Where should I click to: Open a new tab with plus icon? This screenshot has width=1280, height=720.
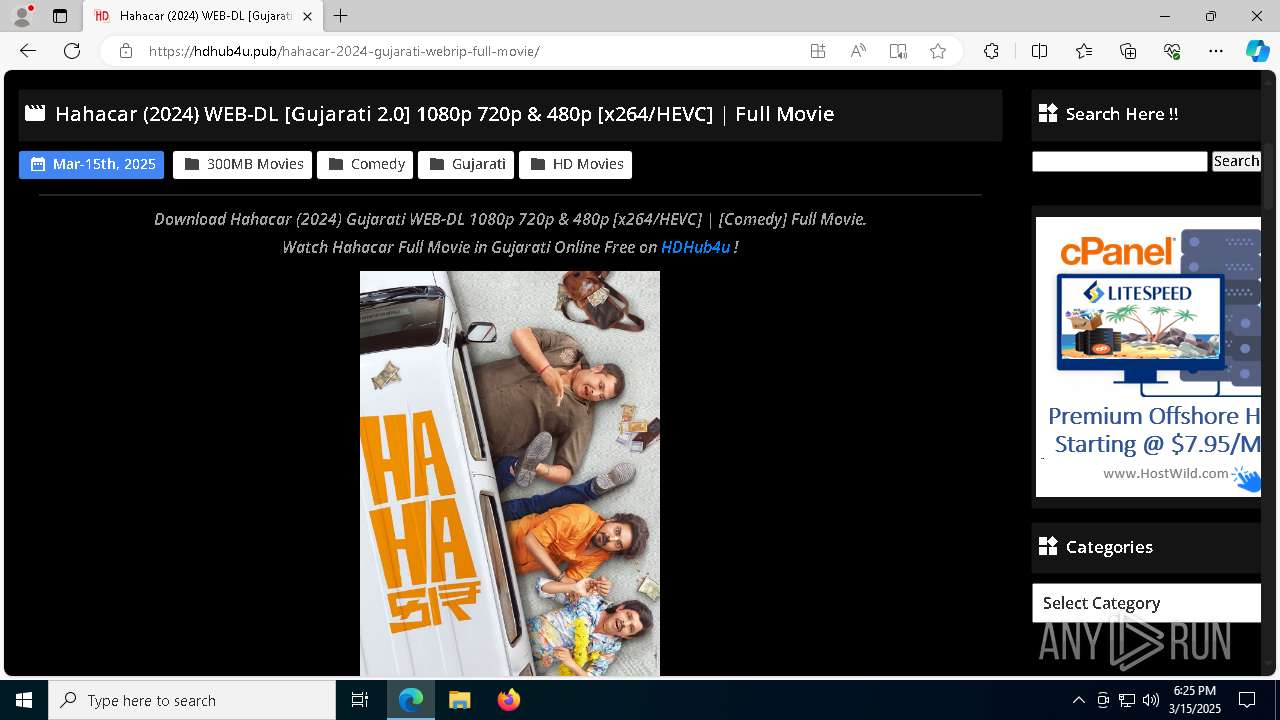[341, 16]
